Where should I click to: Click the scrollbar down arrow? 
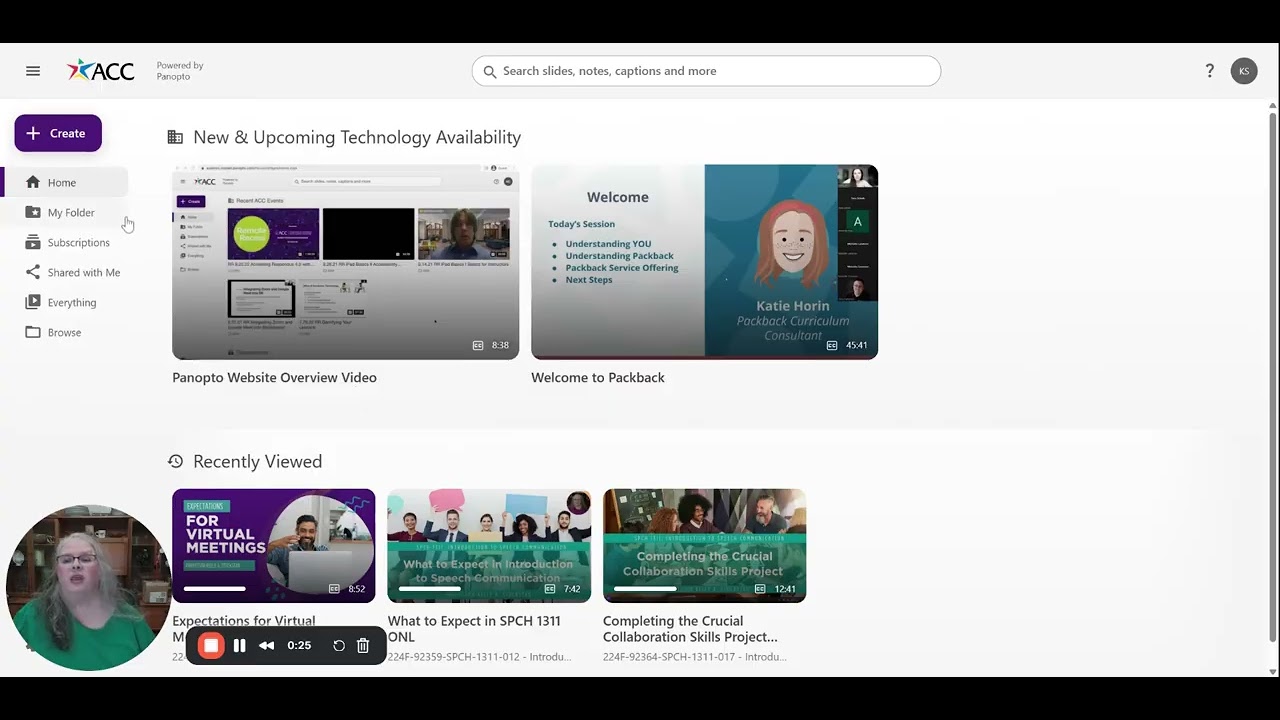point(1273,671)
